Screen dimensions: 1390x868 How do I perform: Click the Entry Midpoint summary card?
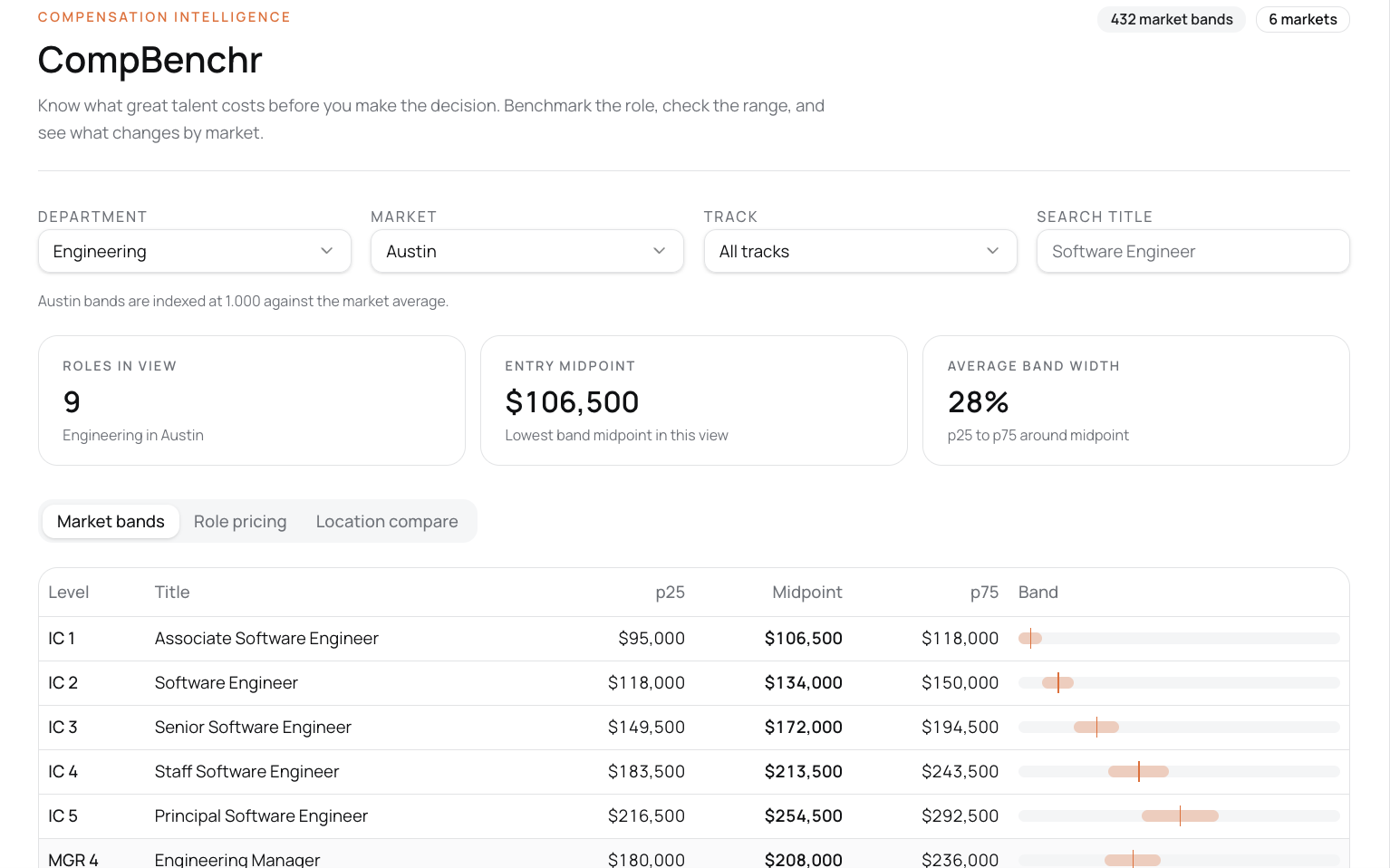[x=694, y=400]
